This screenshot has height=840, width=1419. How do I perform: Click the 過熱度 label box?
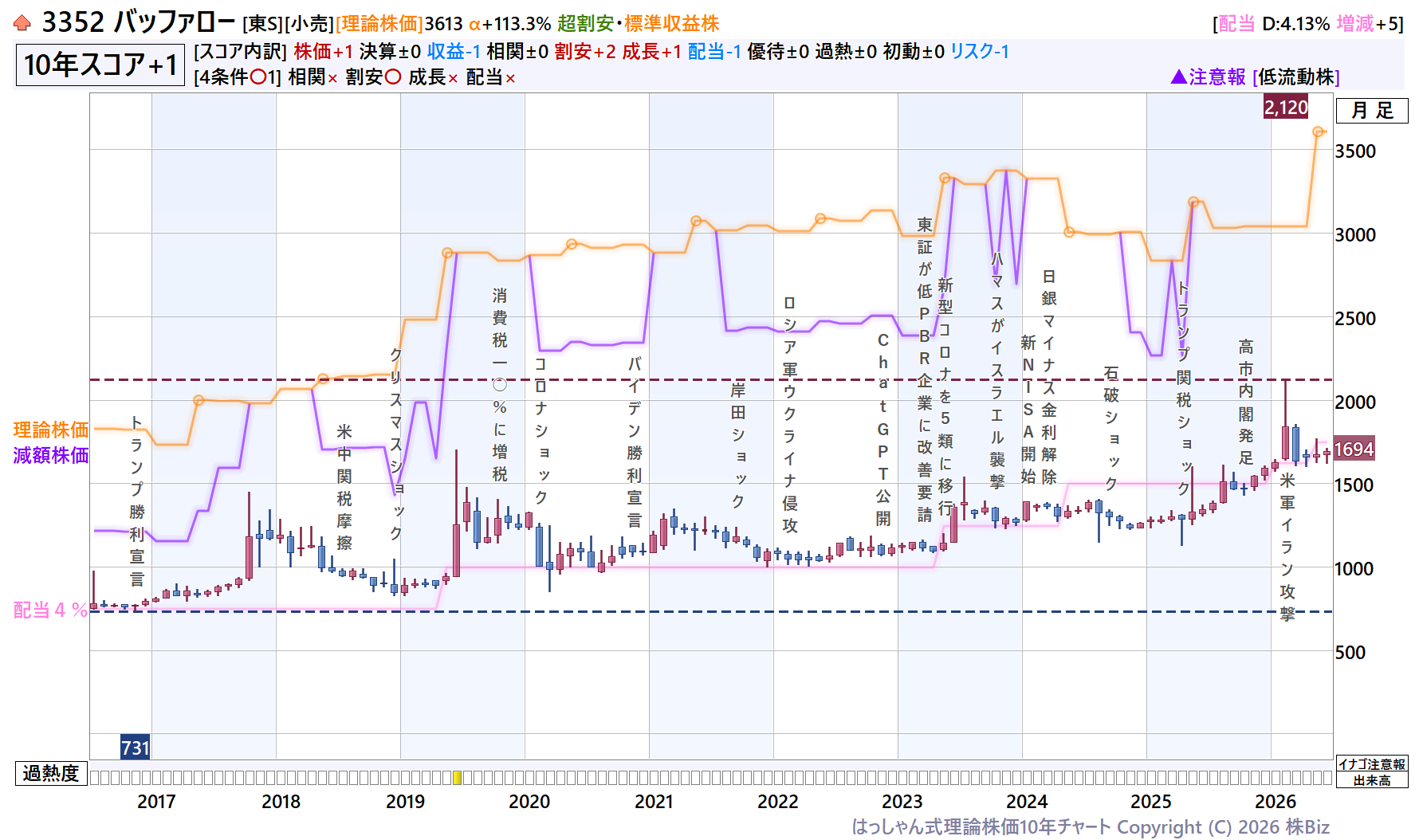51,774
